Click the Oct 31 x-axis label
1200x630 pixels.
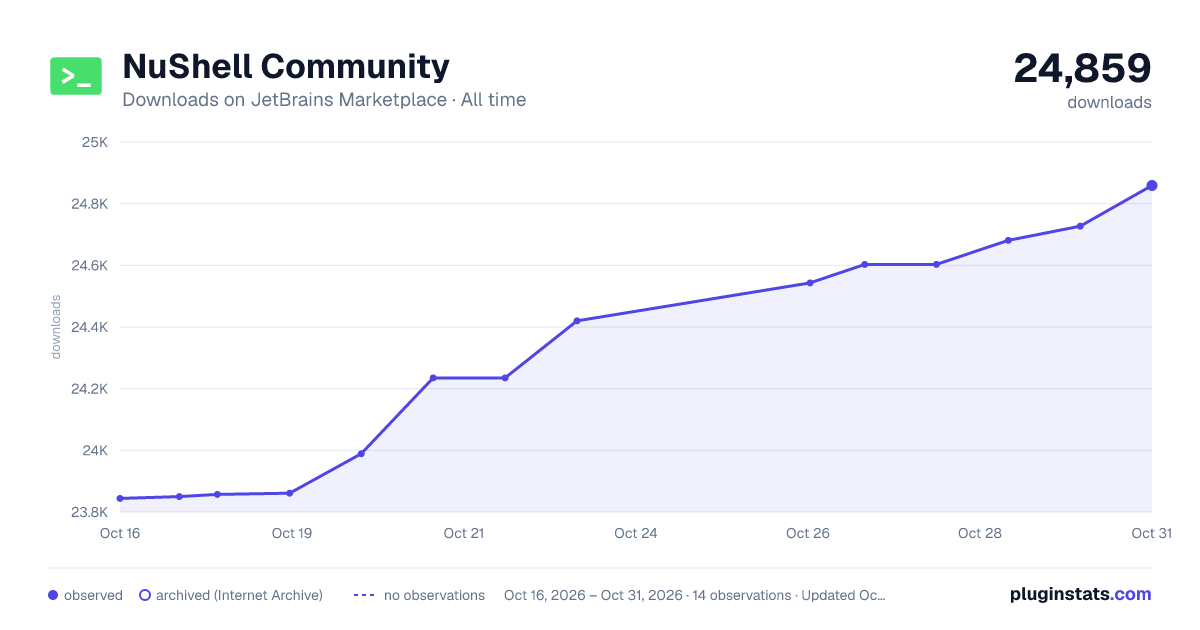click(1151, 533)
